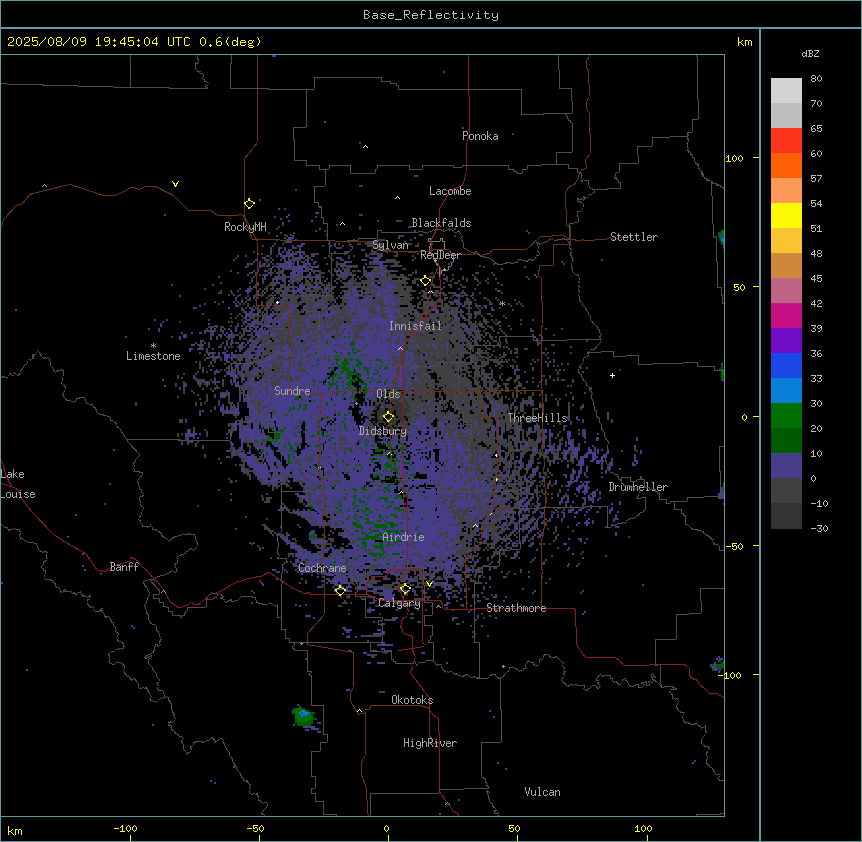862x842 pixels.
Task: Click the ThreeHills city label
Action: pyautogui.click(x=538, y=418)
